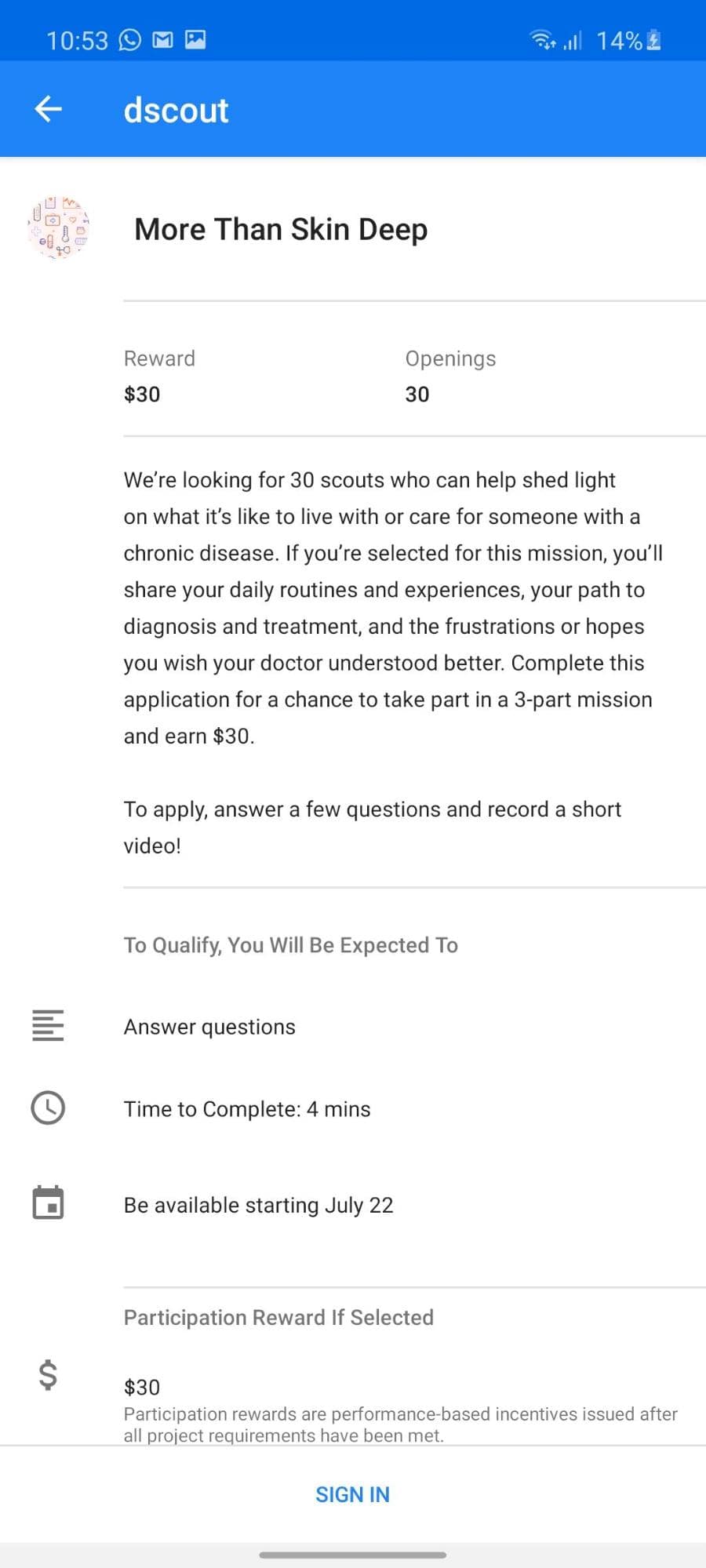Tap the Wi-Fi status icon
The height and width of the screenshot is (1568, 706).
coord(542,38)
